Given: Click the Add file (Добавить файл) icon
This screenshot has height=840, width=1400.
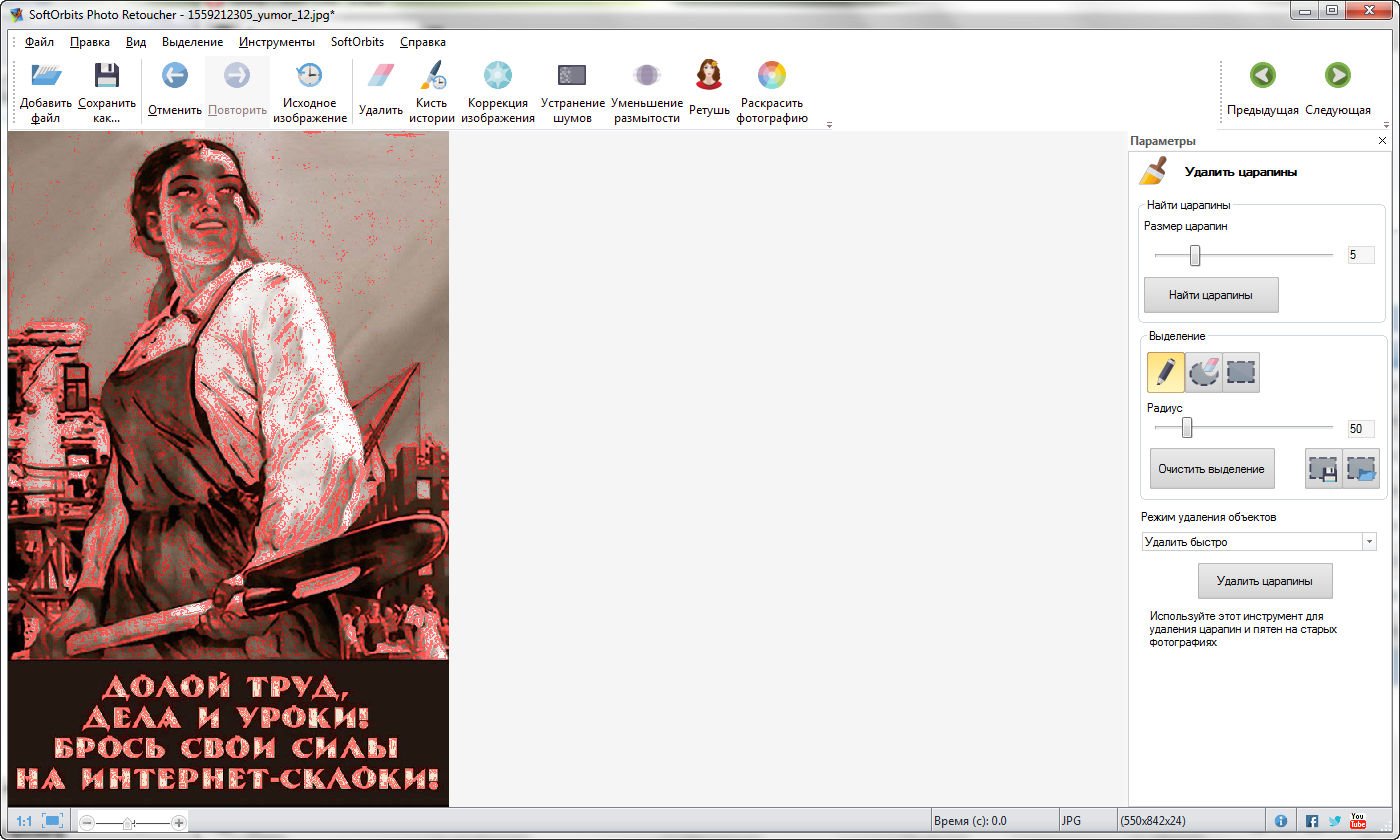Looking at the screenshot, I should click(45, 76).
